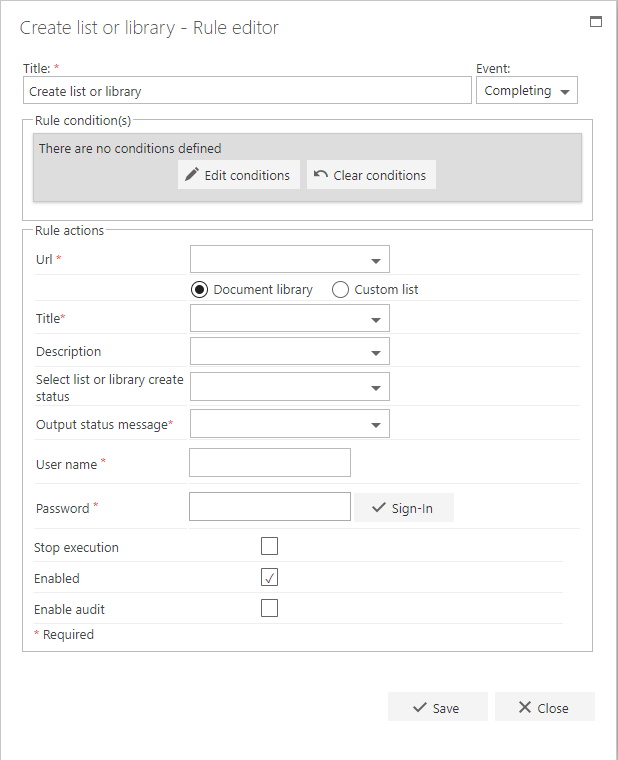This screenshot has height=760, width=618.
Task: Click into the User name field
Action: pos(269,462)
